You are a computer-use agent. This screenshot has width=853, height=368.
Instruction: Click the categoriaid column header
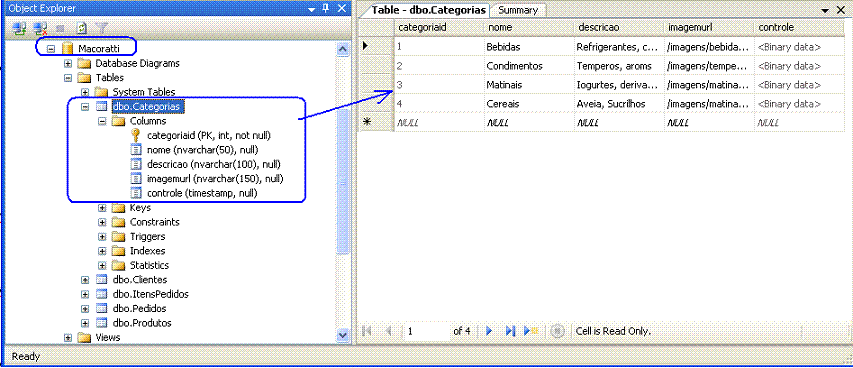[439, 27]
